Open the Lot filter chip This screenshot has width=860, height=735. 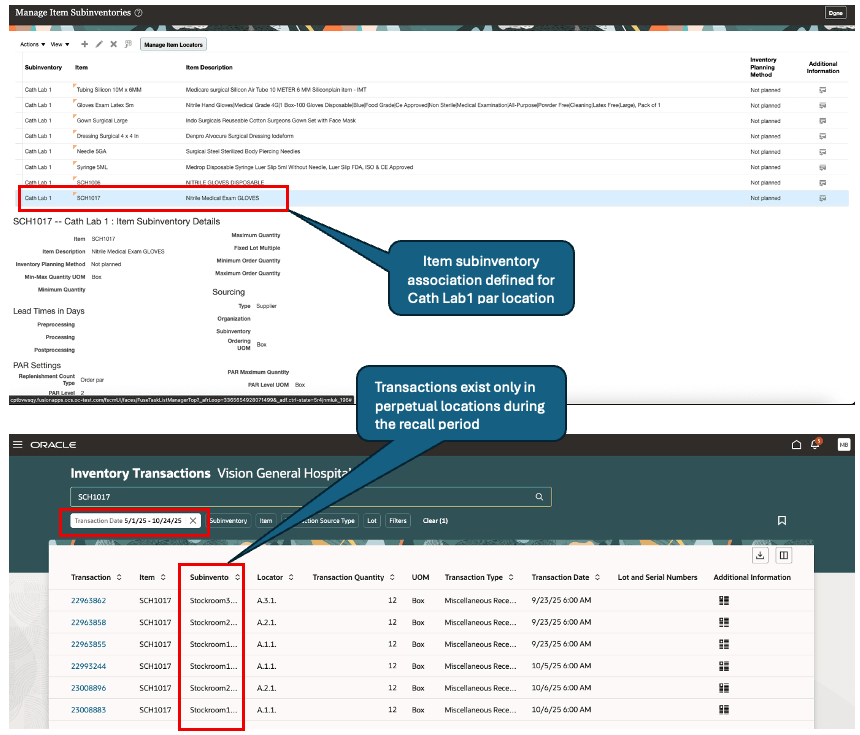click(x=372, y=521)
